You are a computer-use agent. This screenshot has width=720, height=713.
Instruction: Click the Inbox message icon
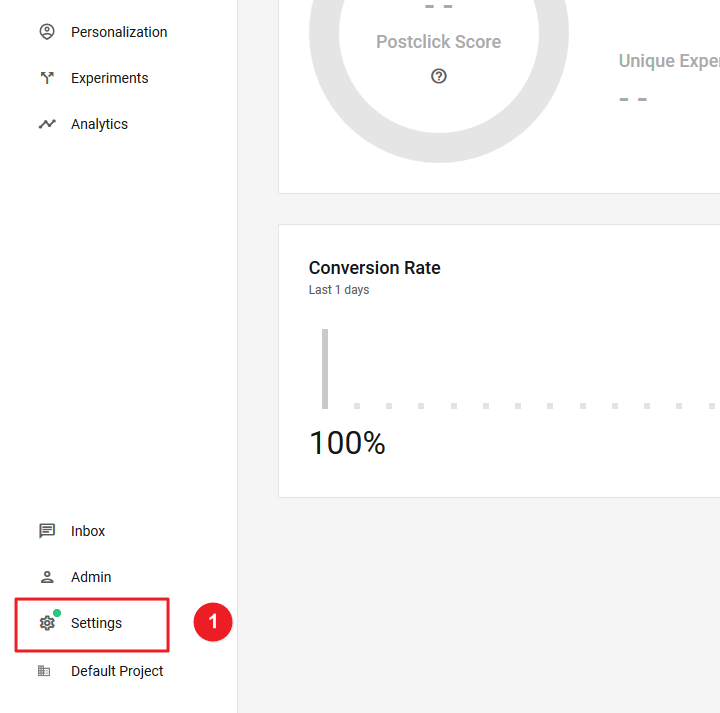47,531
